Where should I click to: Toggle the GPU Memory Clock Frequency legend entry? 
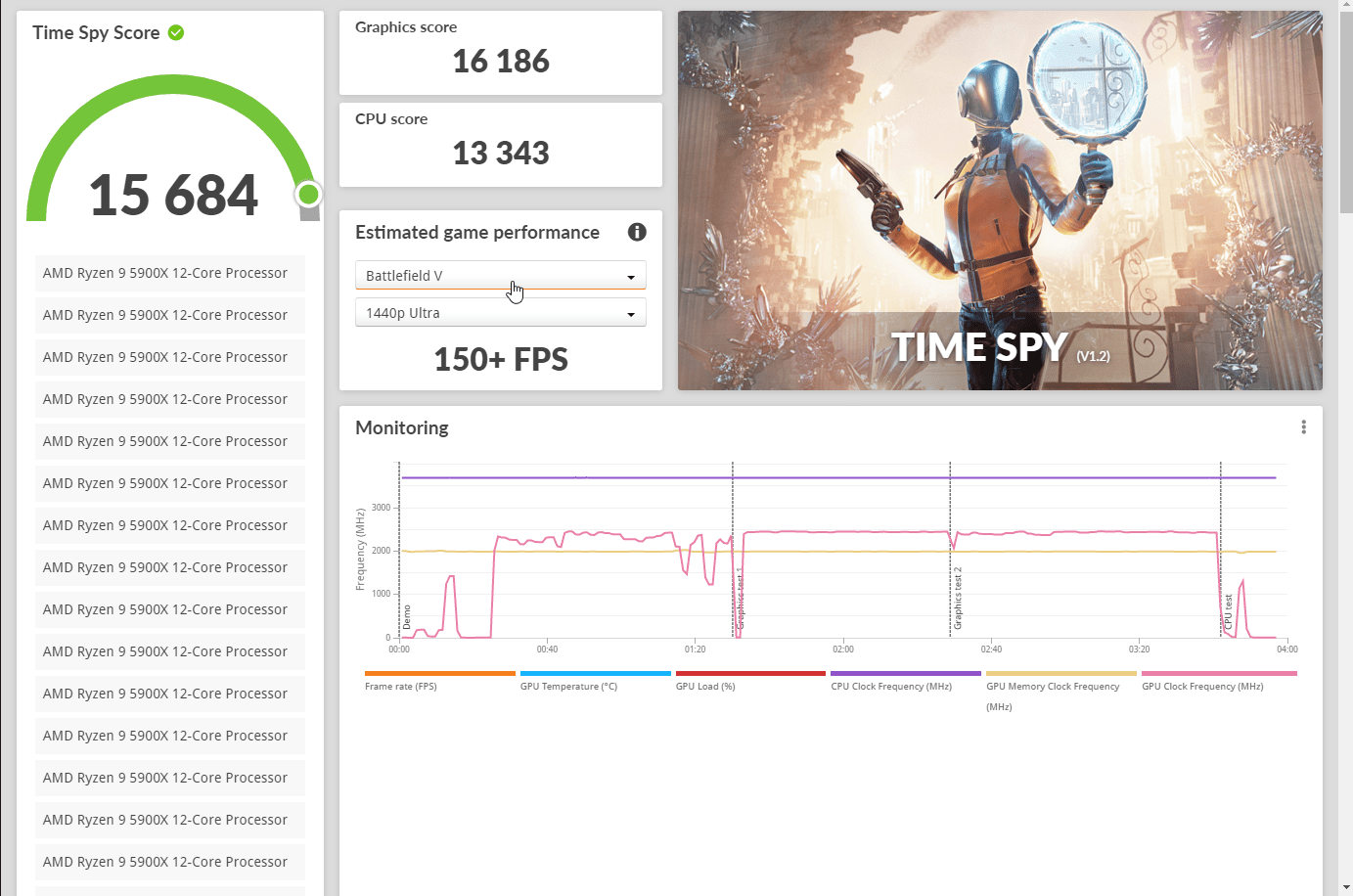[1061, 691]
